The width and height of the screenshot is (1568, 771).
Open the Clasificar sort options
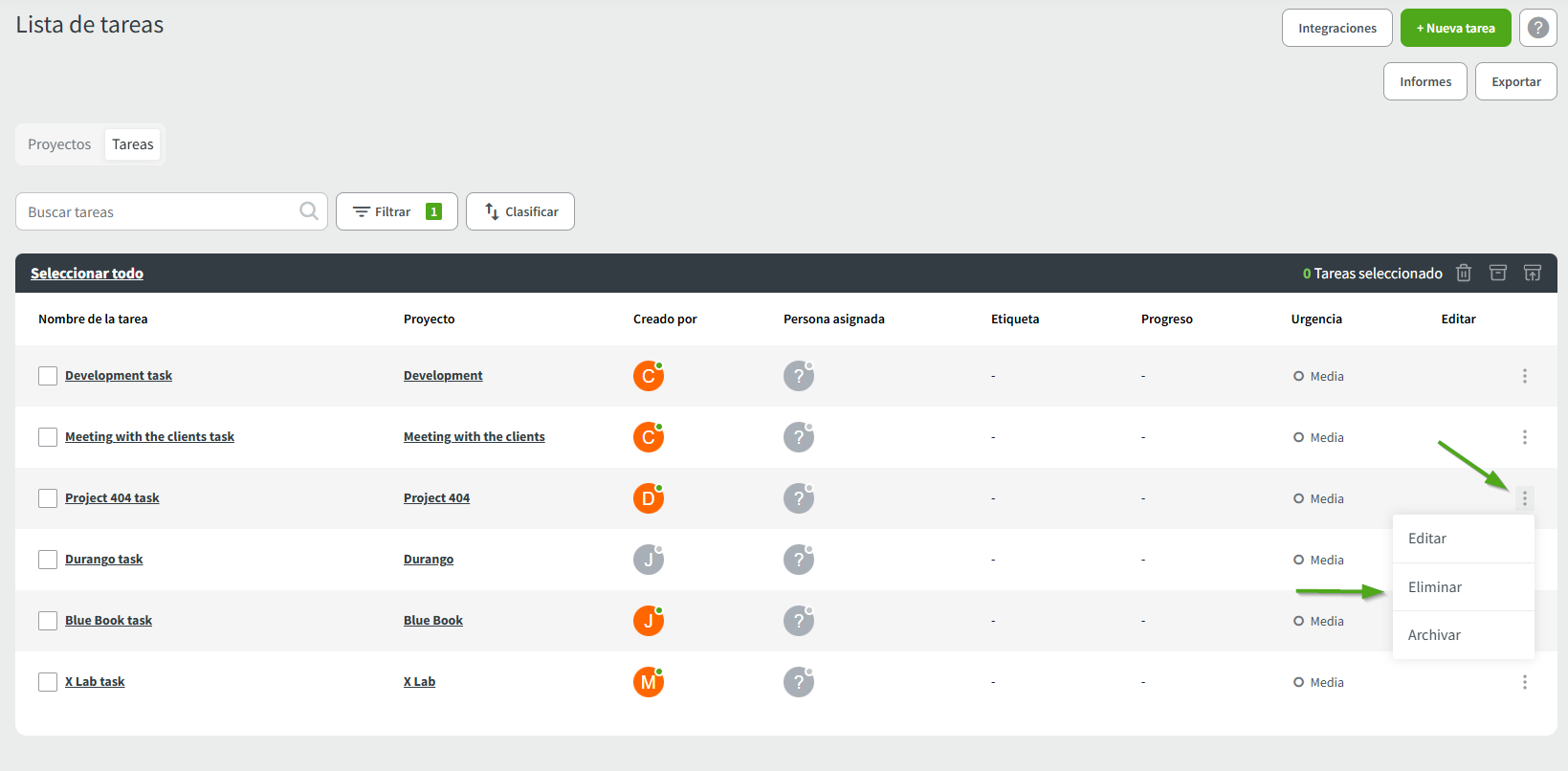(x=520, y=211)
